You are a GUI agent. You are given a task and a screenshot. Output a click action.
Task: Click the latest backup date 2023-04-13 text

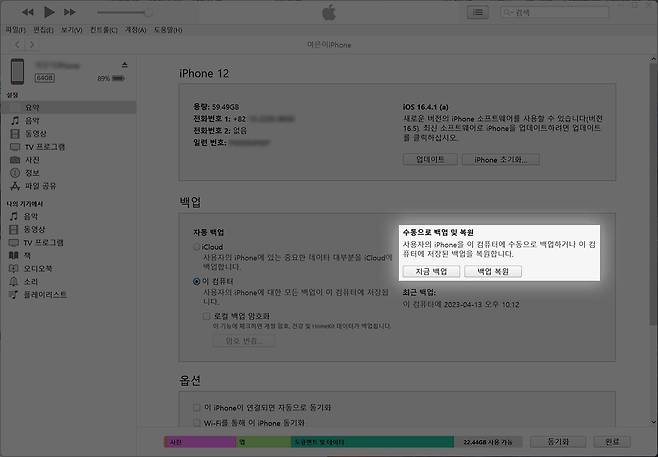(x=461, y=305)
